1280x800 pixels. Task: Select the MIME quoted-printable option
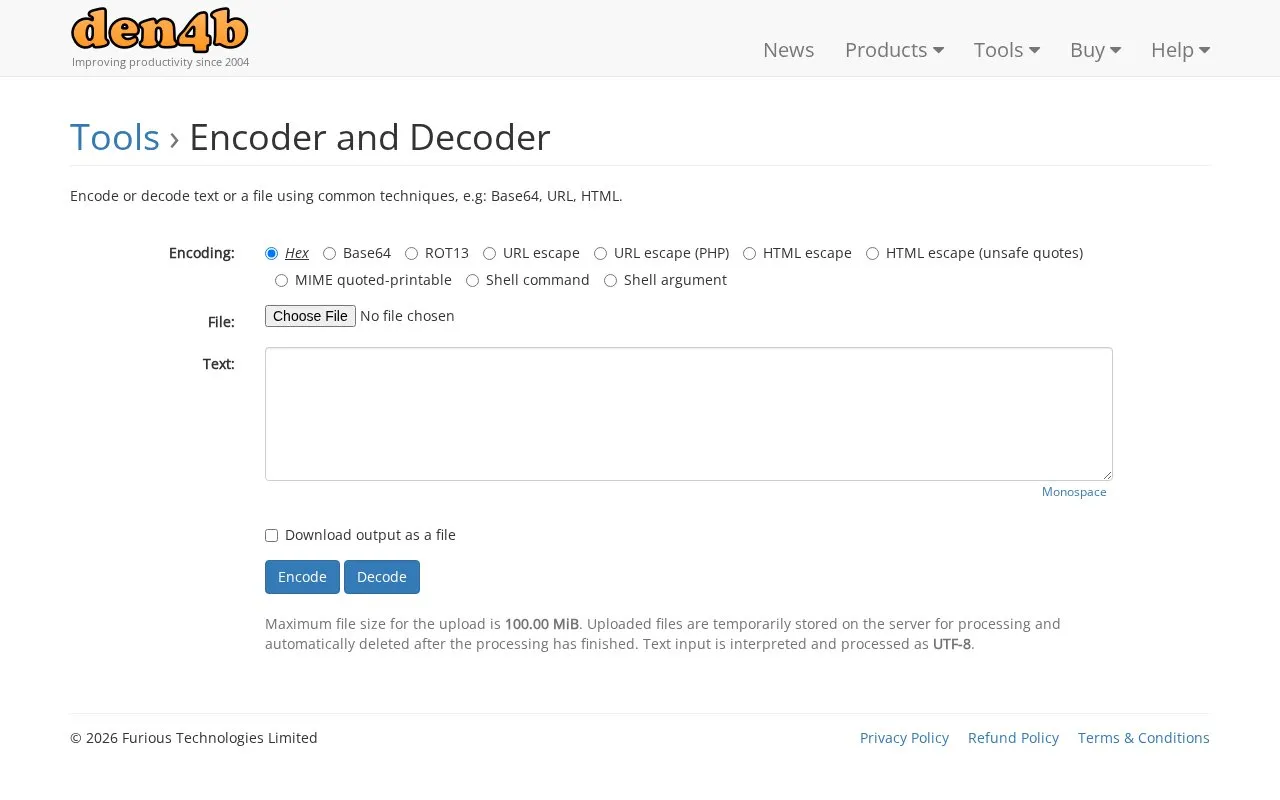[281, 281]
